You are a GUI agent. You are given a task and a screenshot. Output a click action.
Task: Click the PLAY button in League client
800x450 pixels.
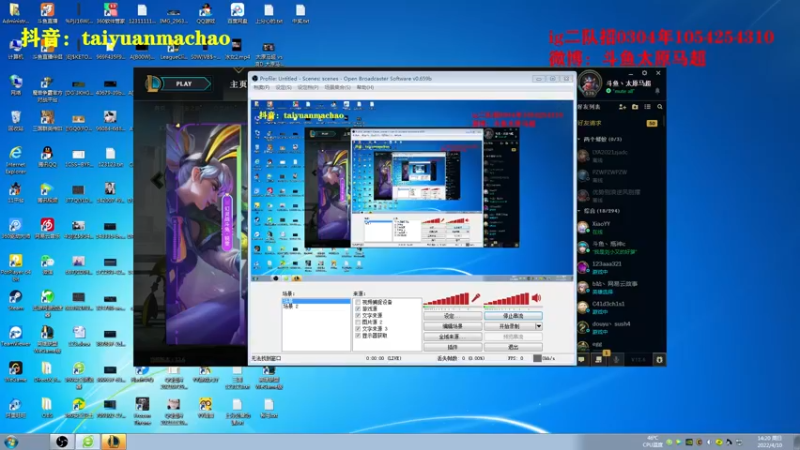(186, 84)
